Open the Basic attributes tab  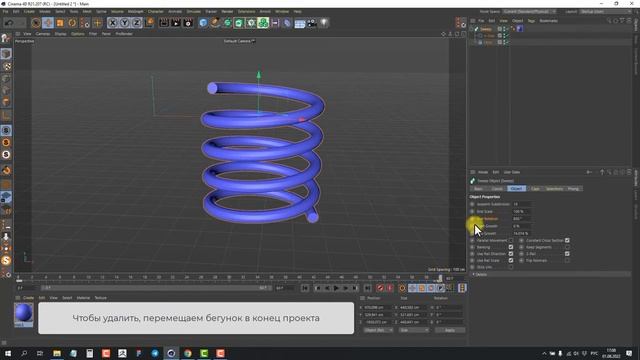pyautogui.click(x=478, y=189)
